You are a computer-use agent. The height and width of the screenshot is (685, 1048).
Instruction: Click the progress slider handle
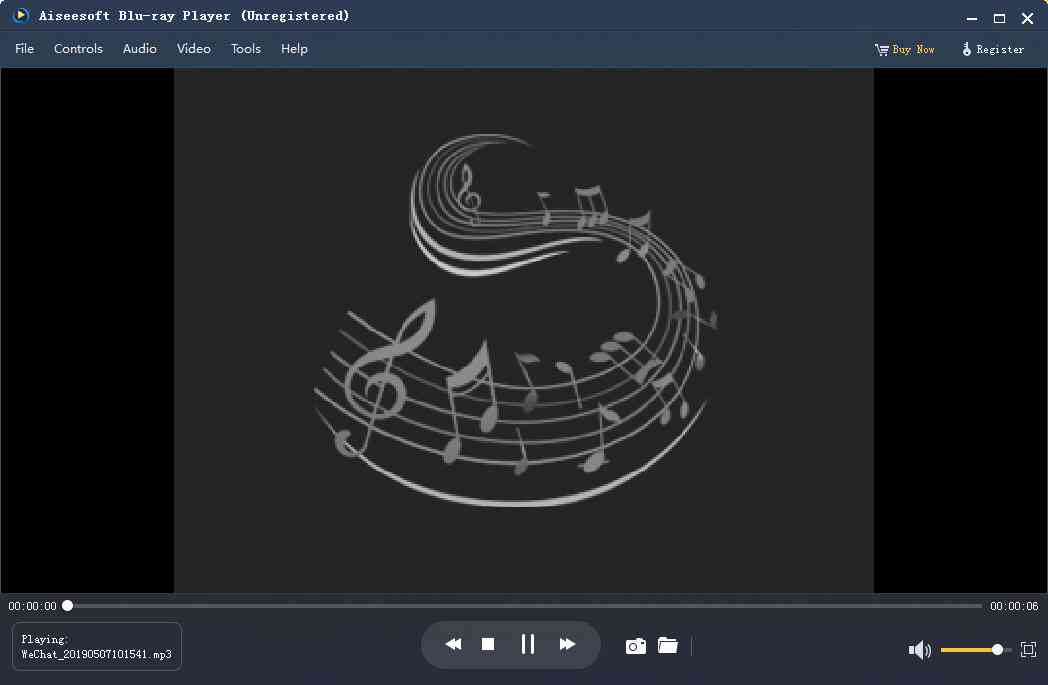[x=68, y=605]
